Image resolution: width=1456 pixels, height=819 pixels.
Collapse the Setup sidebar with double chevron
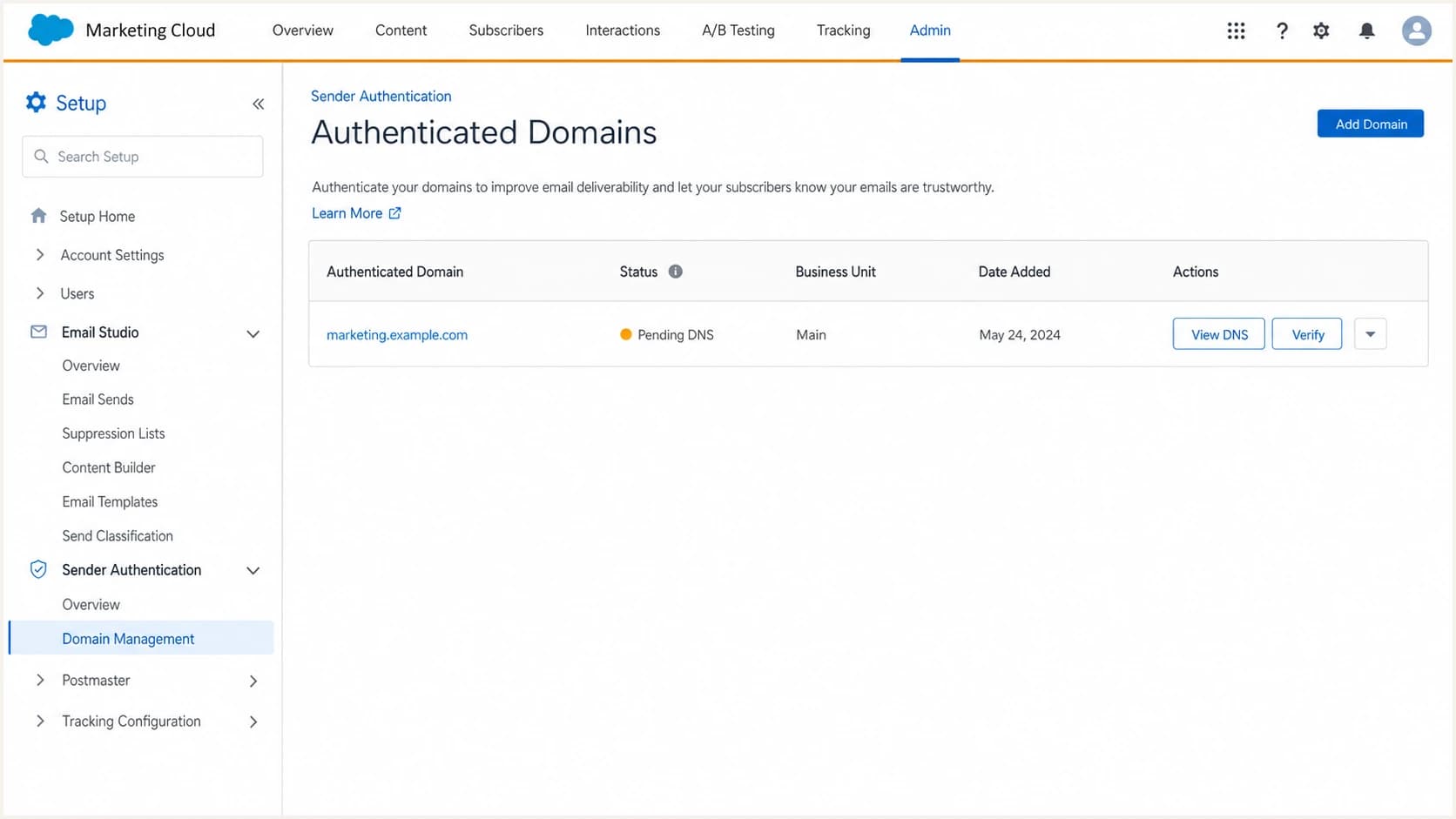[x=258, y=104]
